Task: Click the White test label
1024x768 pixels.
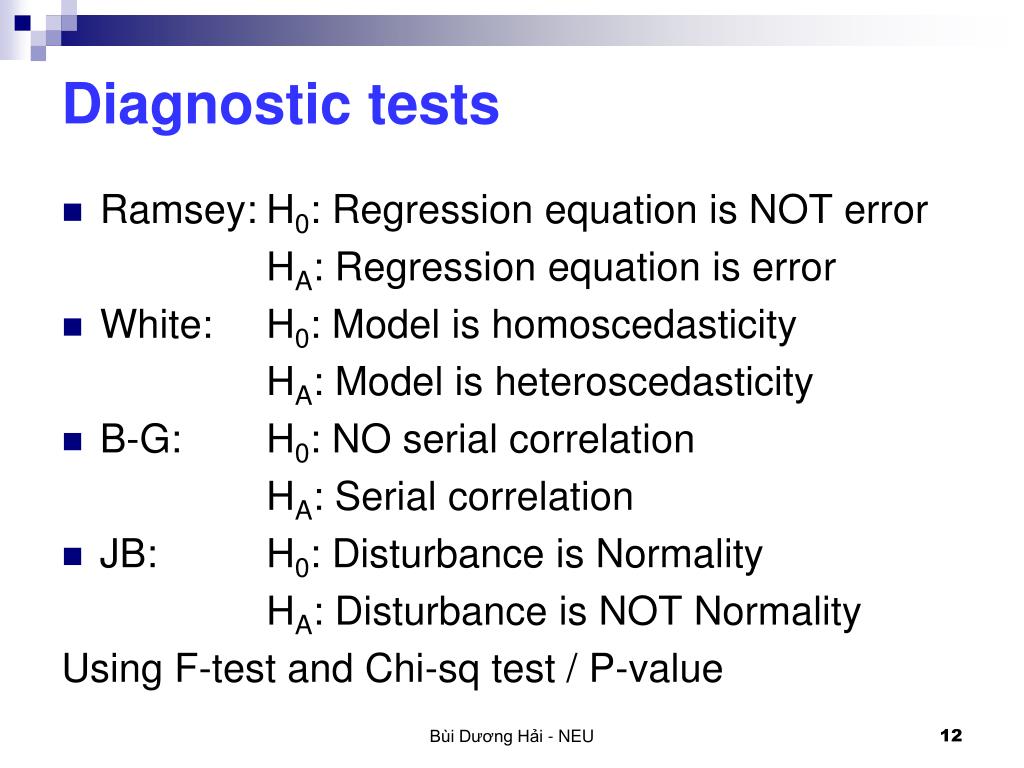Action: pyautogui.click(x=157, y=325)
